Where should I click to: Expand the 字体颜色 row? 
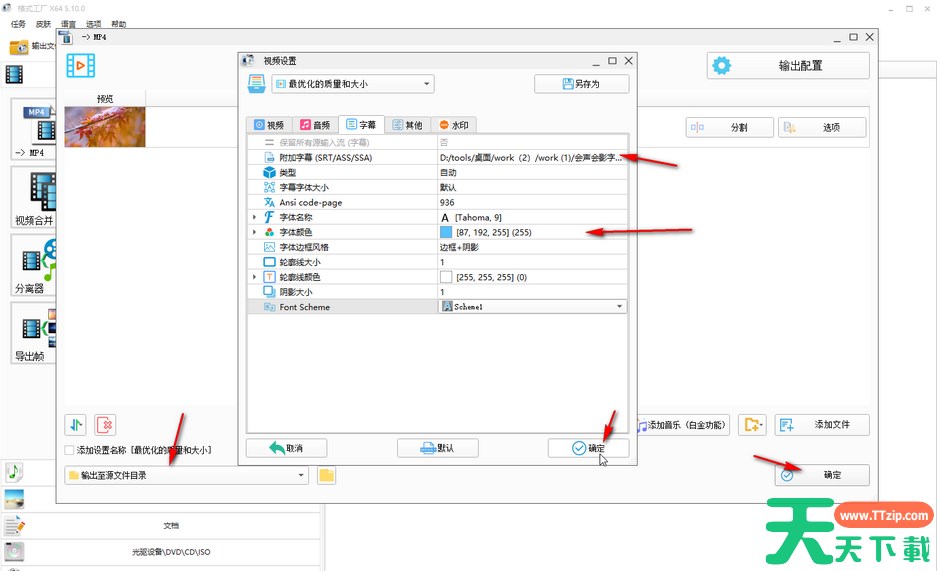[254, 232]
